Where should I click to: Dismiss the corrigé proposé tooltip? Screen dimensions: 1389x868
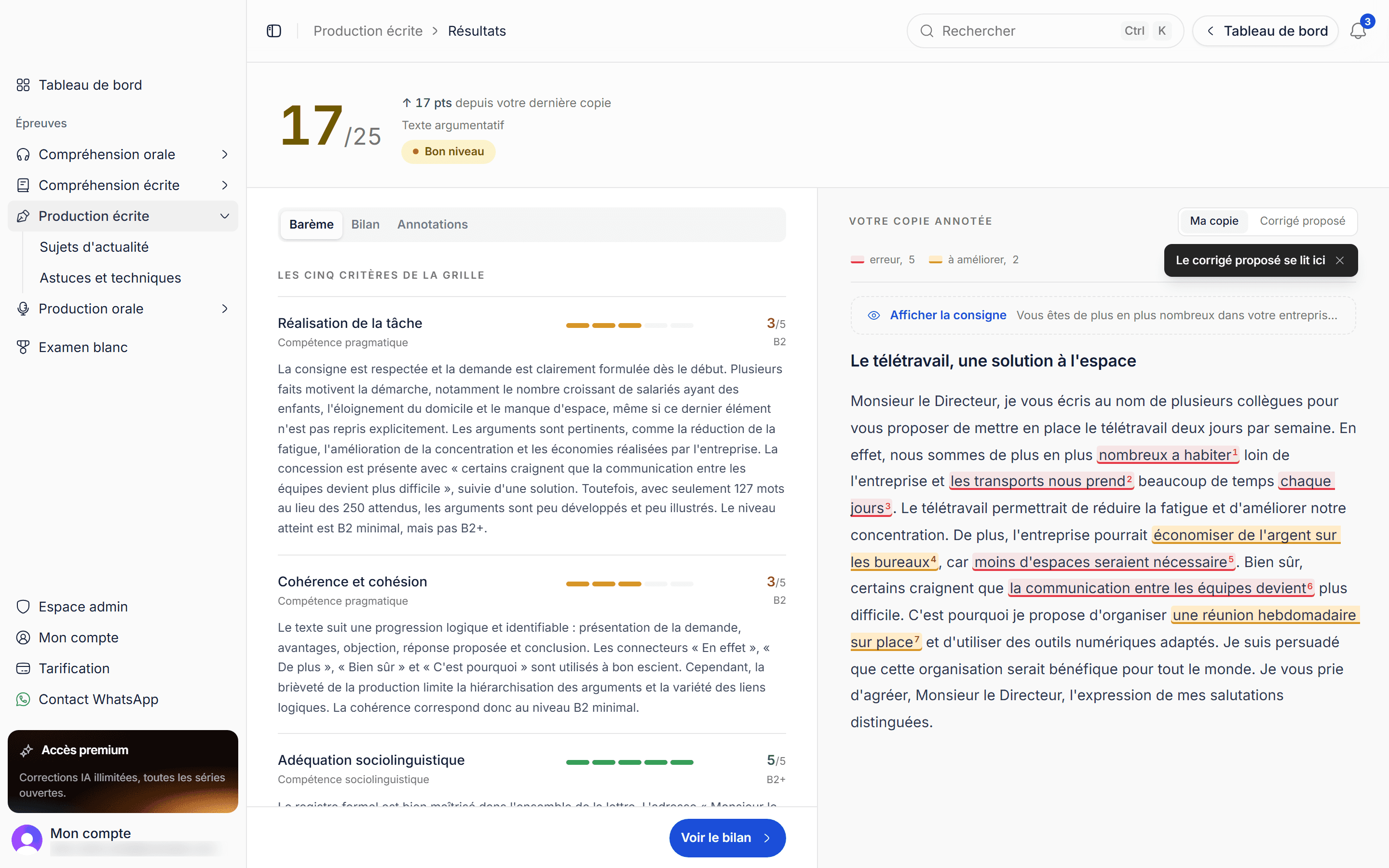[x=1340, y=260]
